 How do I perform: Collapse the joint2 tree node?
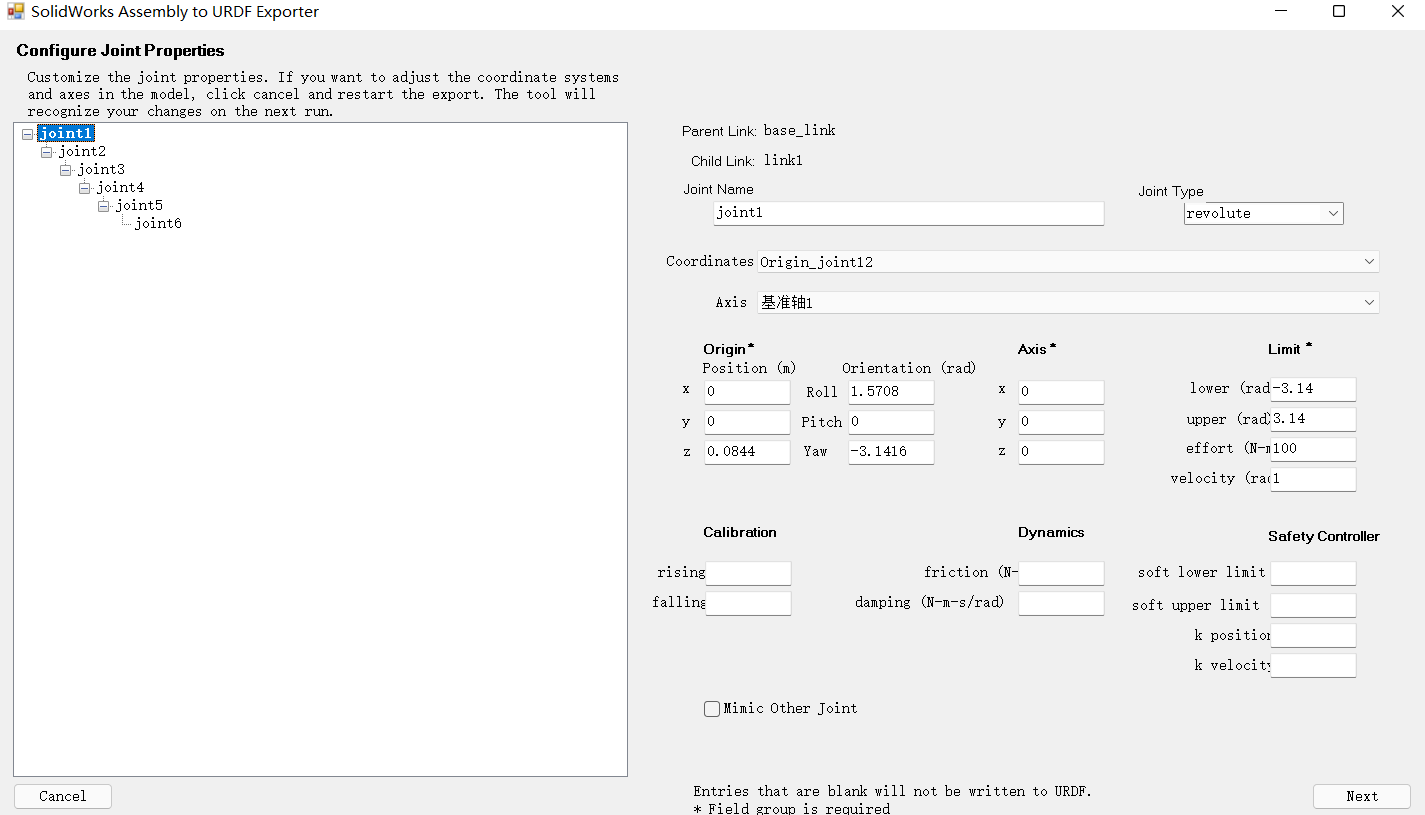46,152
